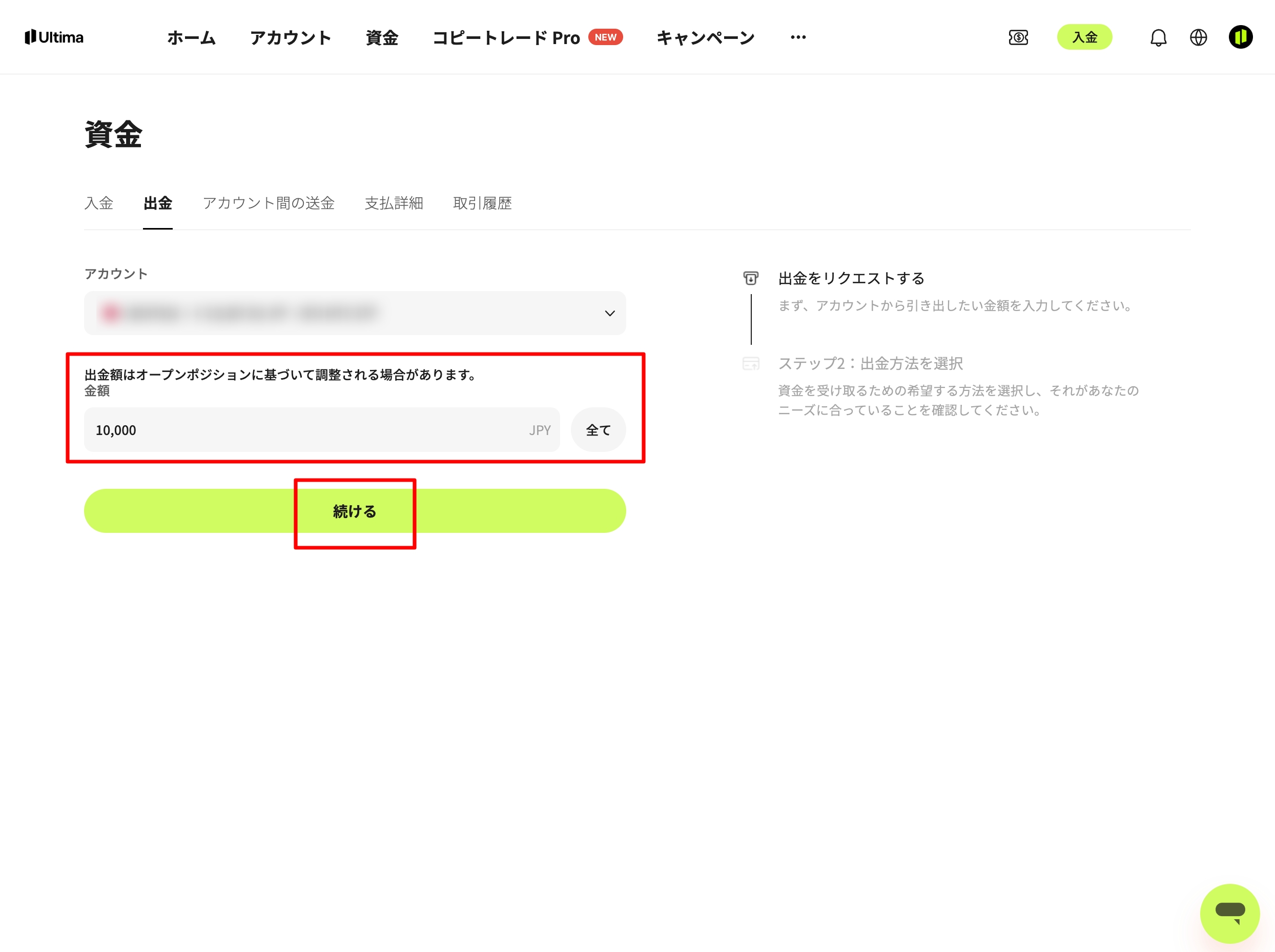
Task: Open the live chat bubble
Action: 1230,914
